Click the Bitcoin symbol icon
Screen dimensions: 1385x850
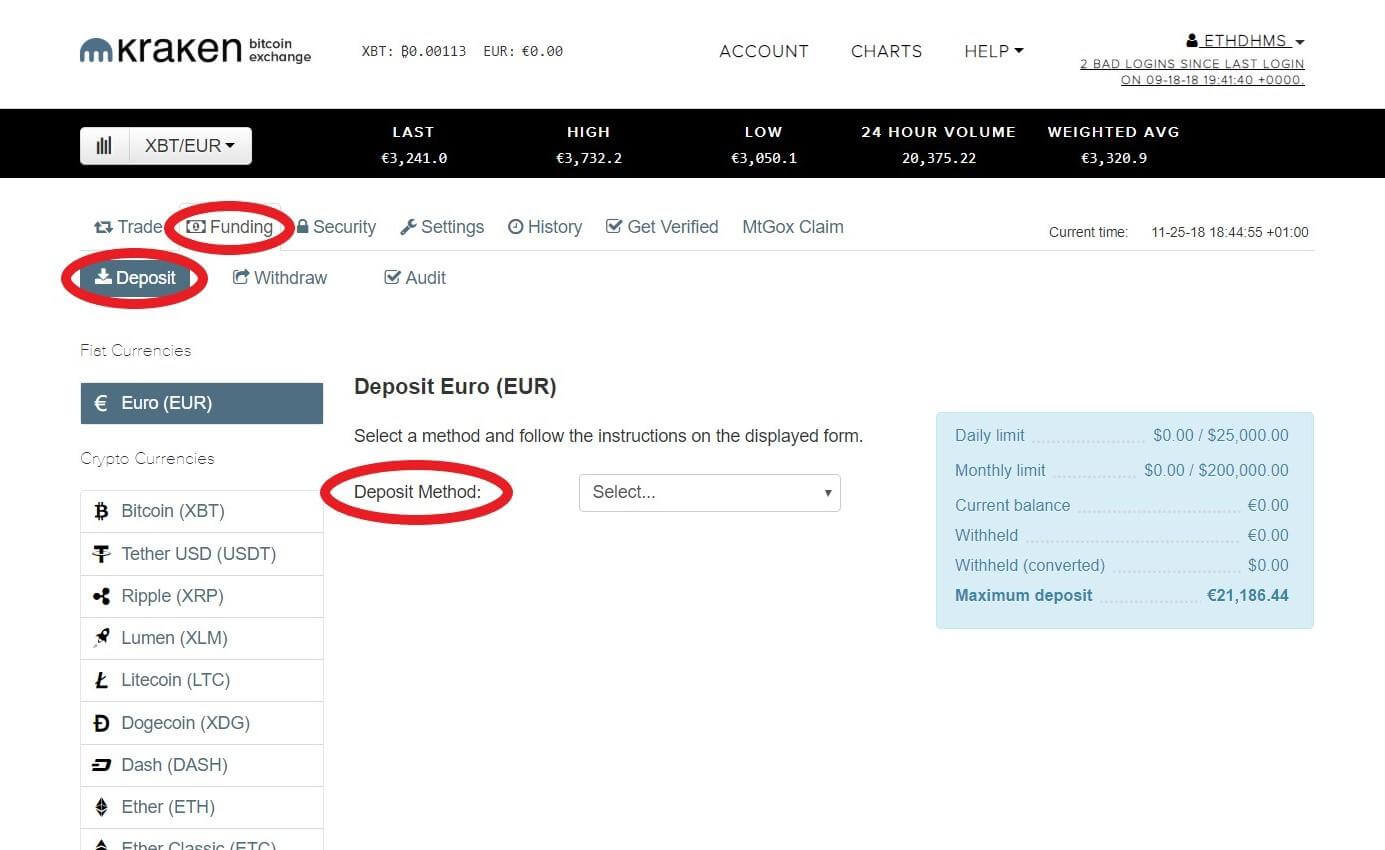pos(101,511)
